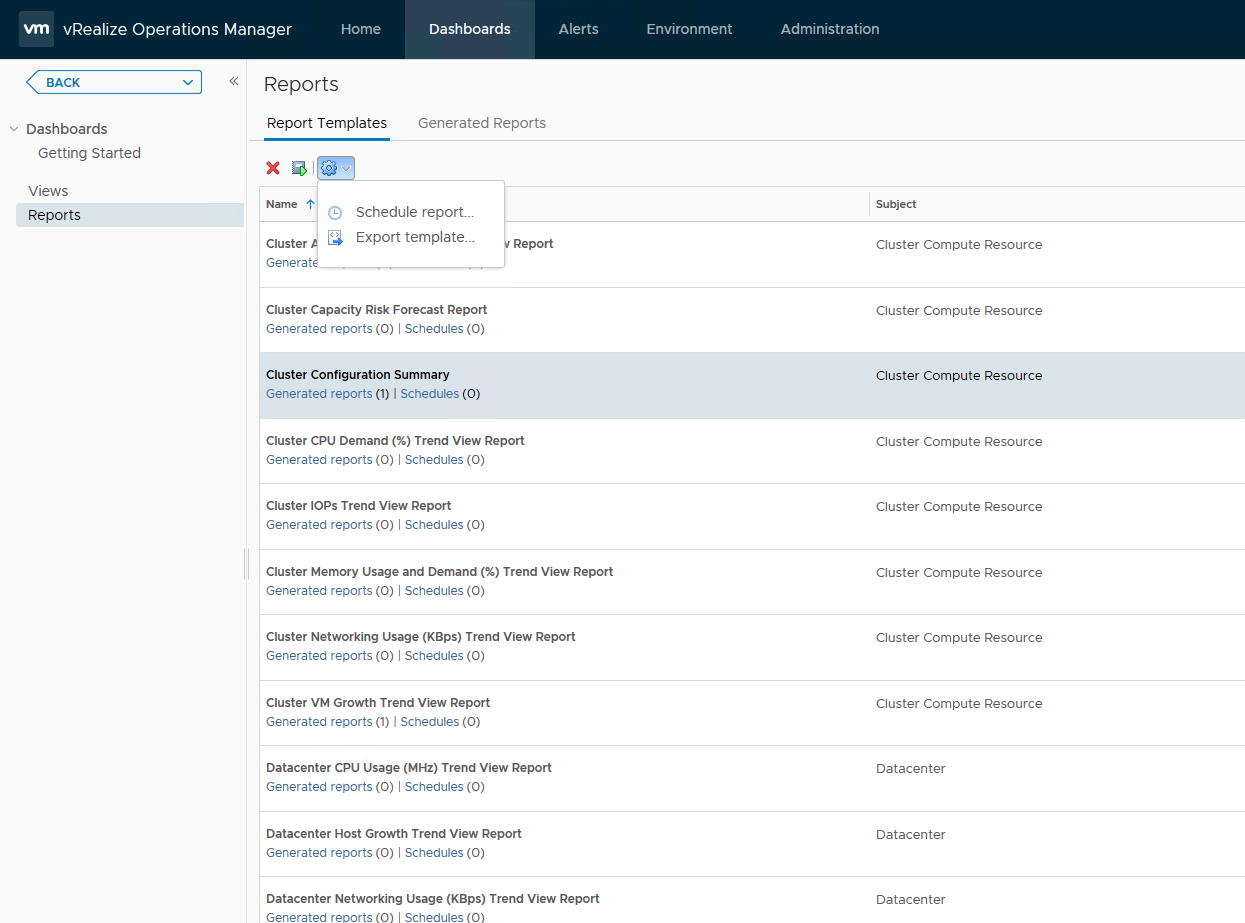Open Generated reports for Datacenter Host Growth
This screenshot has width=1245, height=923.
(x=319, y=853)
